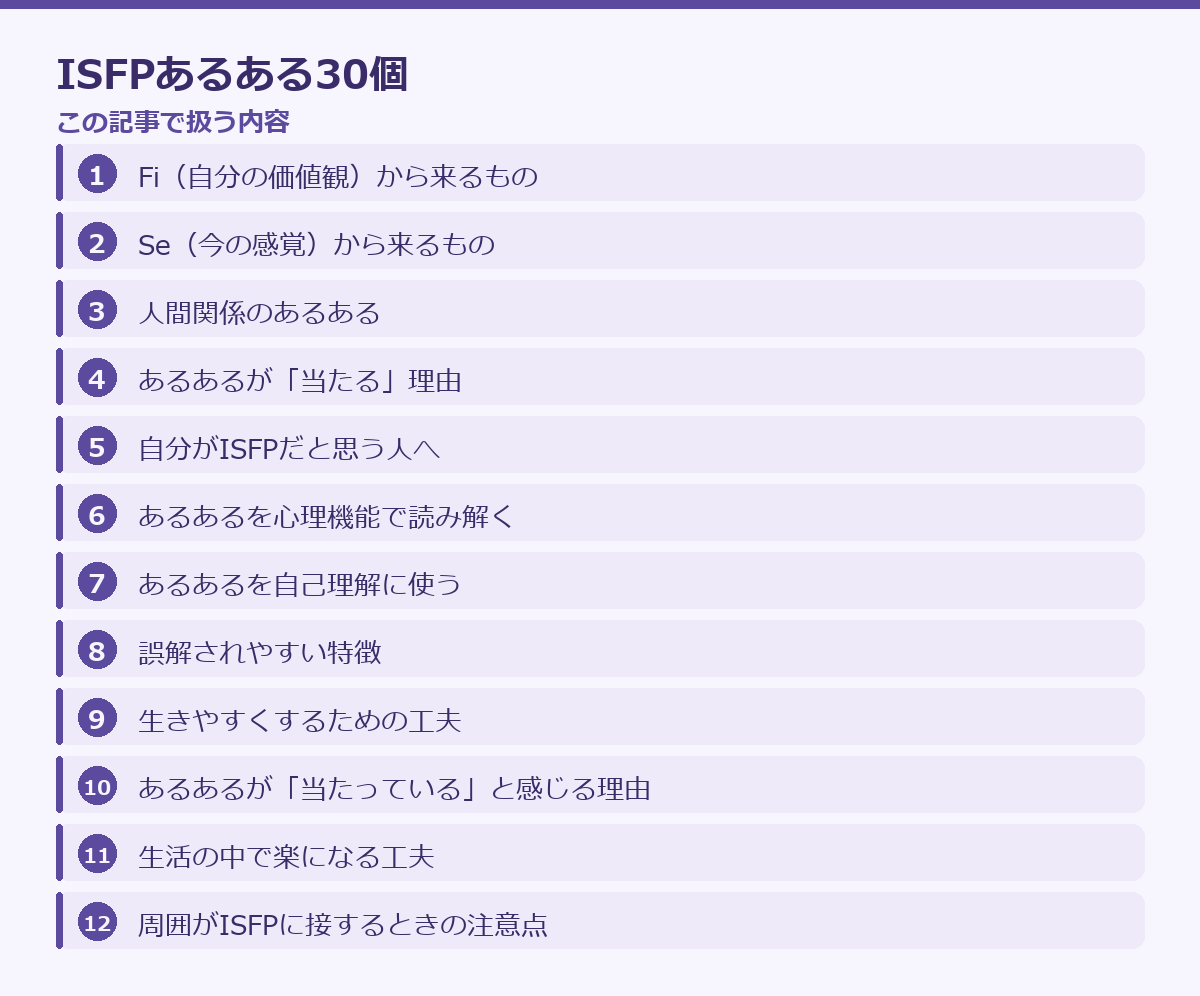Open あるあるが「当たる」理由 item
Viewport: 1200px width, 996px height.
pyautogui.click(x=600, y=377)
